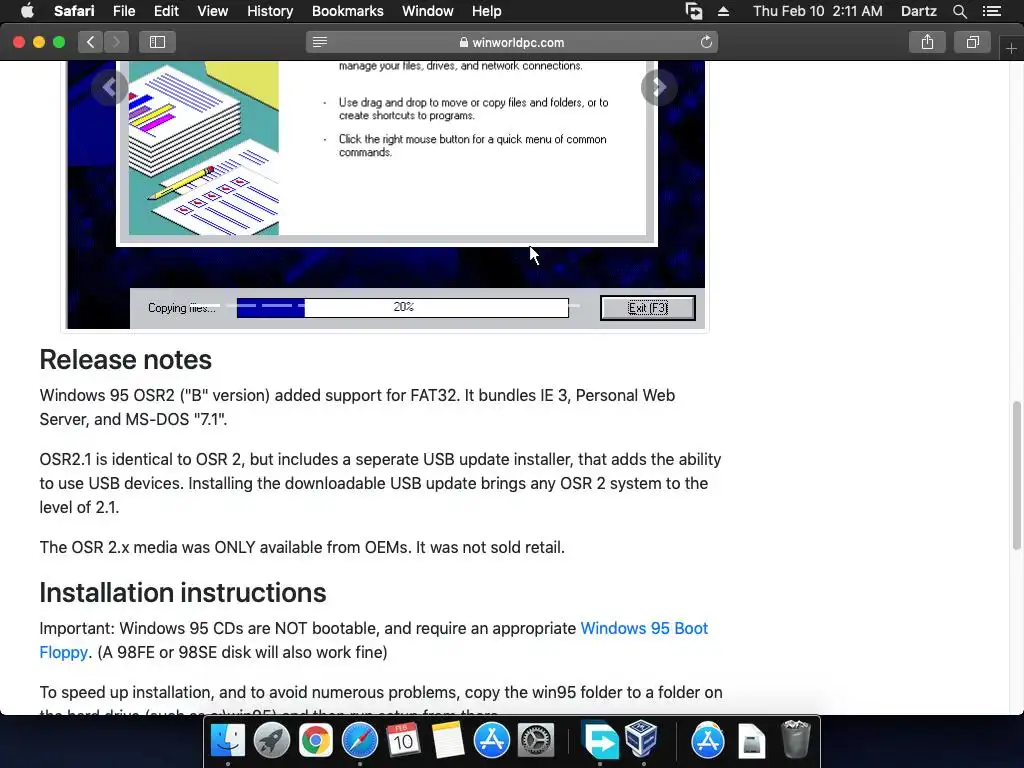Open the Window menu
This screenshot has width=1024, height=768.
(x=427, y=11)
